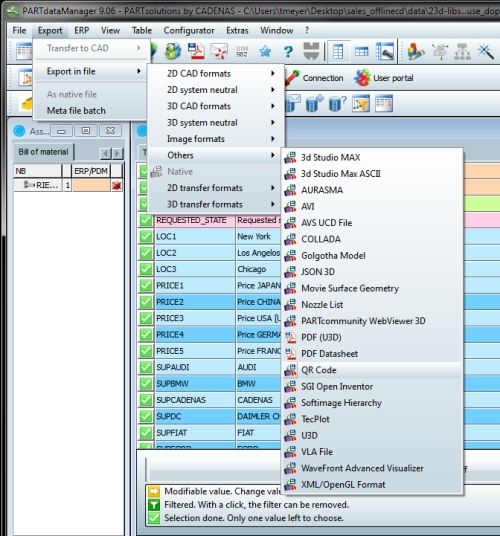Click the User portal people icon
Image resolution: width=500 pixels, height=536 pixels.
pyautogui.click(x=362, y=78)
